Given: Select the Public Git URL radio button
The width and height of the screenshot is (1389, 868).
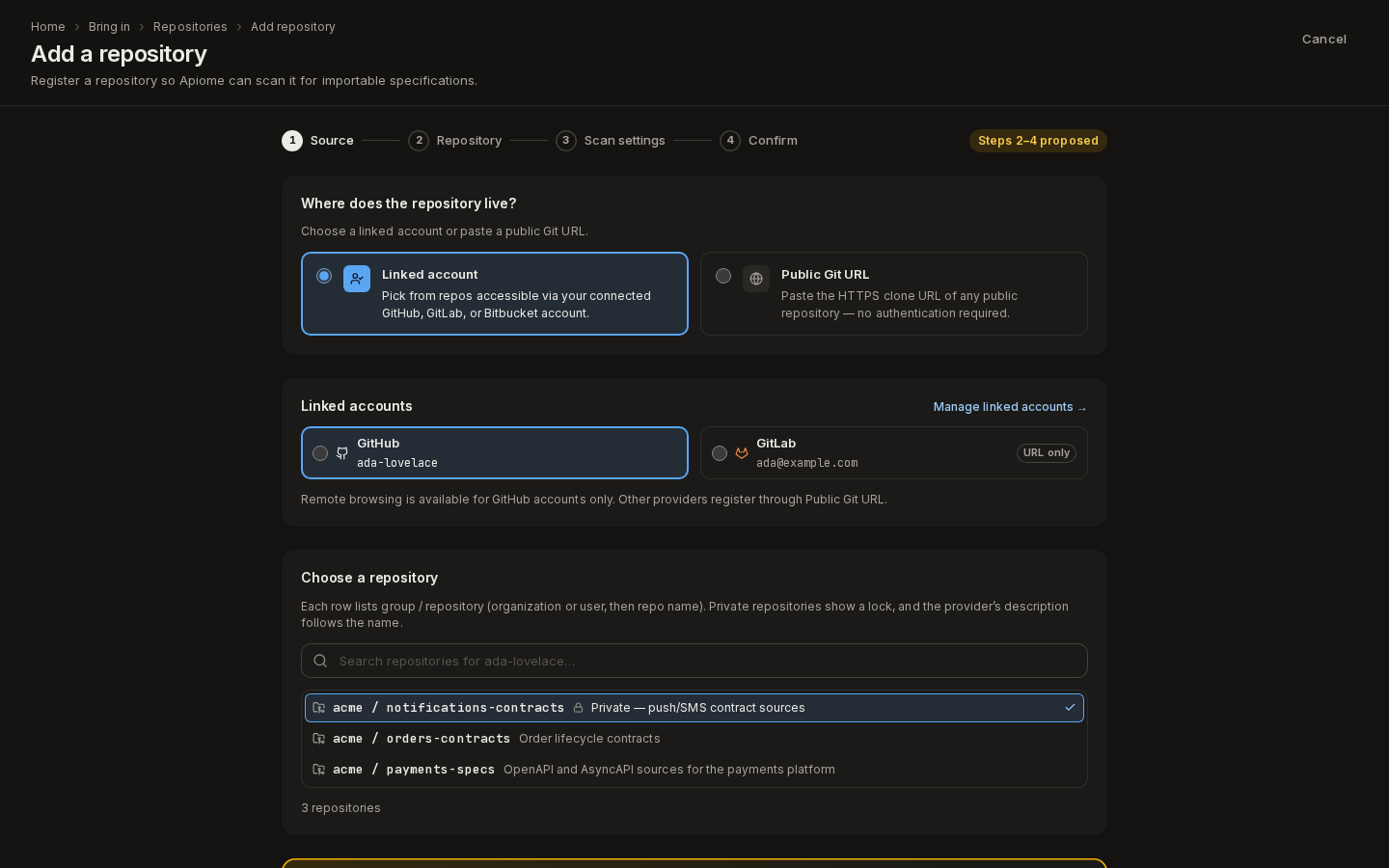Looking at the screenshot, I should click(x=723, y=276).
